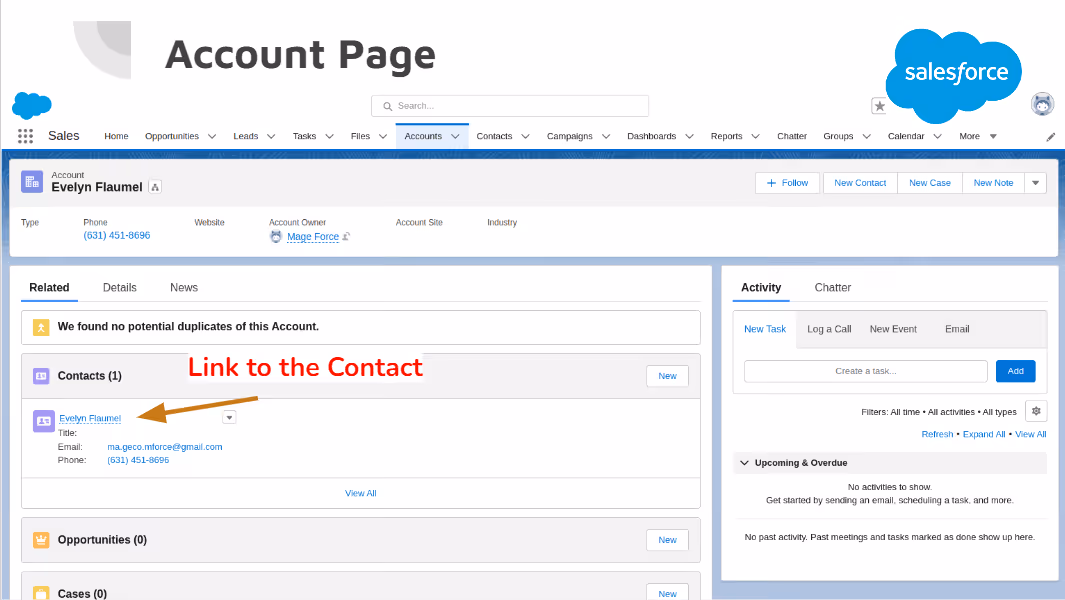1065x600 pixels.
Task: Click the Opportunities crown icon
Action: coord(41,540)
